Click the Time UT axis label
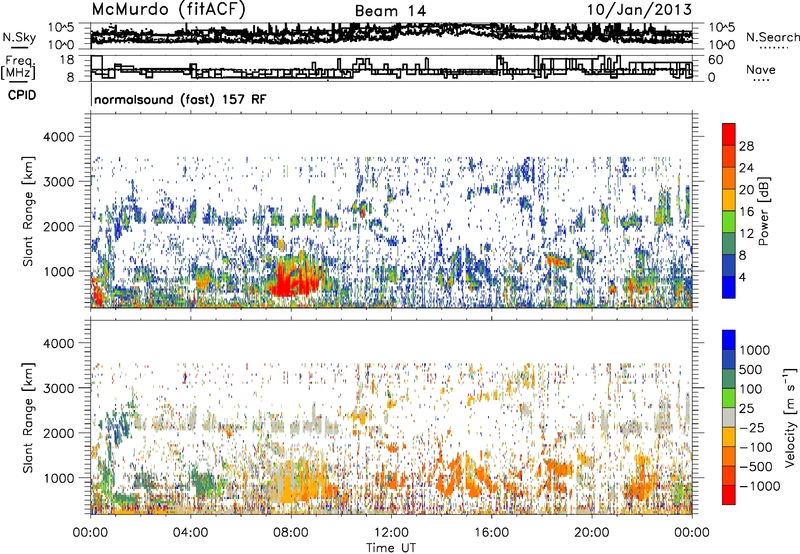The height and width of the screenshot is (554, 800). (391, 548)
